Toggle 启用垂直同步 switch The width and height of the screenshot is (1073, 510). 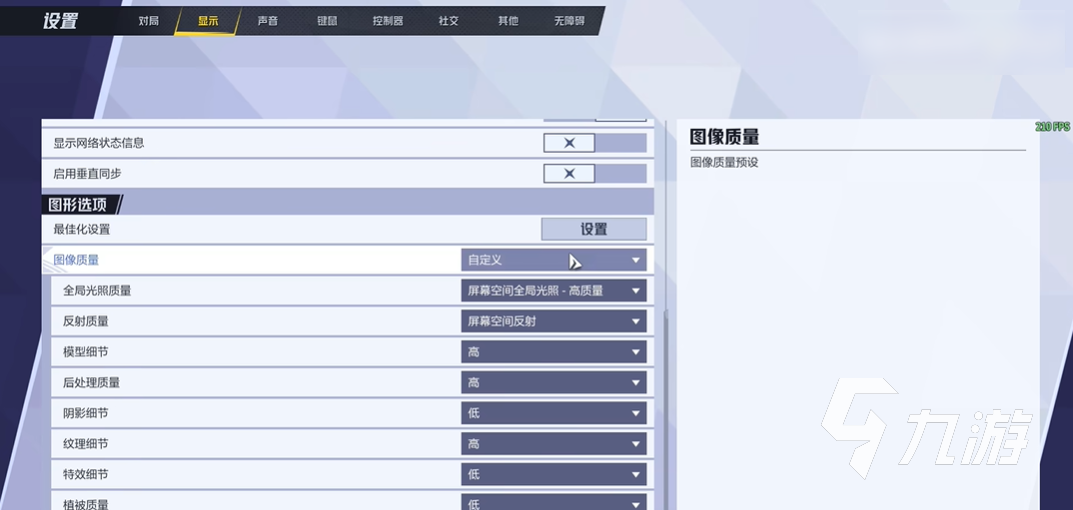(595, 174)
